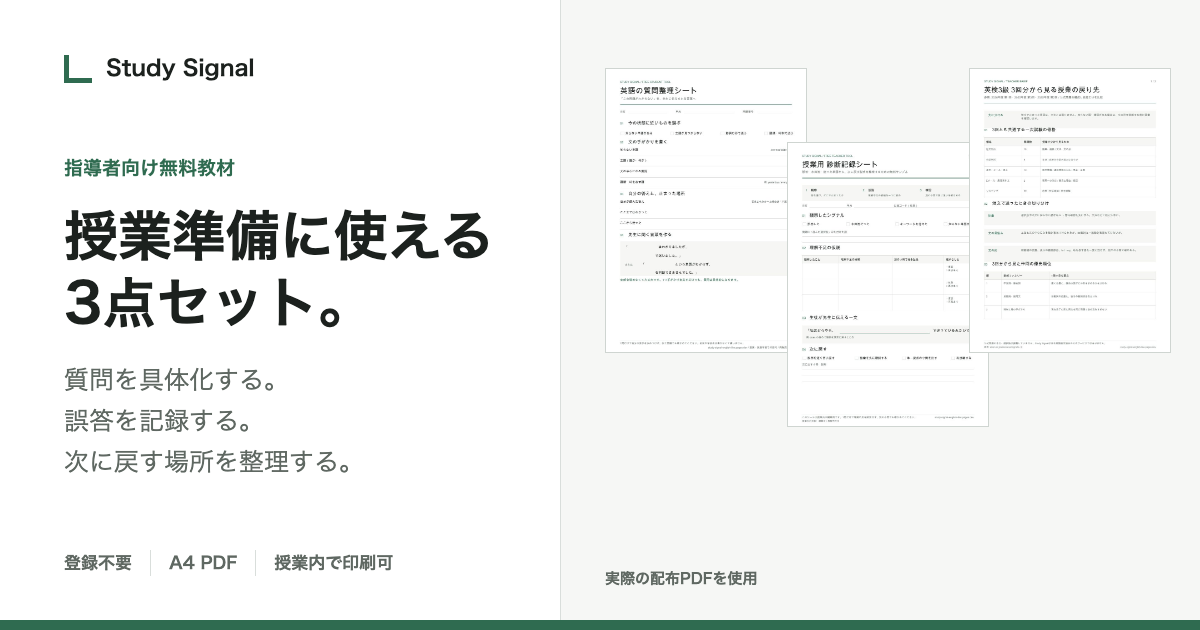Screen dimensions: 1200x630
Task: Open the 英語の質問整理シート PDF thumbnail
Action: pyautogui.click(x=706, y=211)
